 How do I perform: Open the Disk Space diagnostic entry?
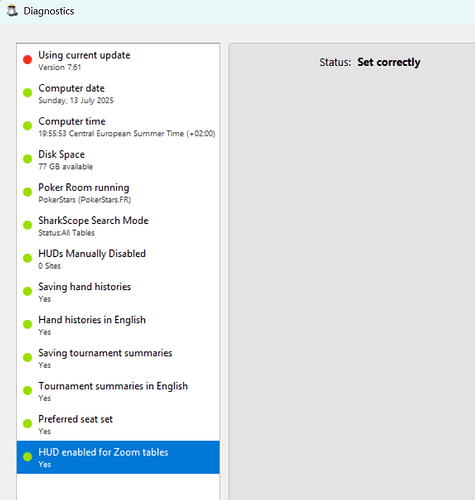click(118, 160)
